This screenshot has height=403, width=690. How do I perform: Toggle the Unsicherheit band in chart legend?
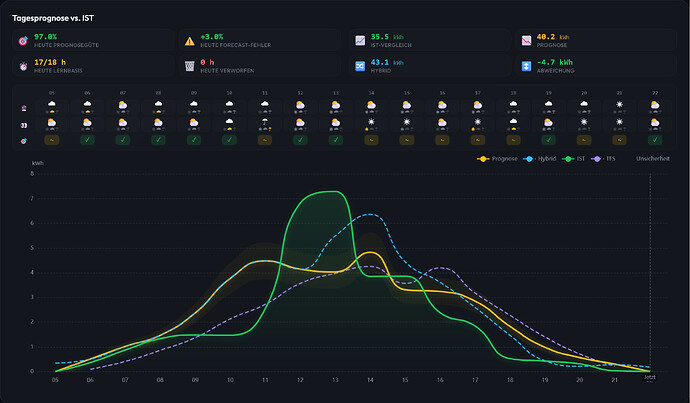(x=653, y=159)
